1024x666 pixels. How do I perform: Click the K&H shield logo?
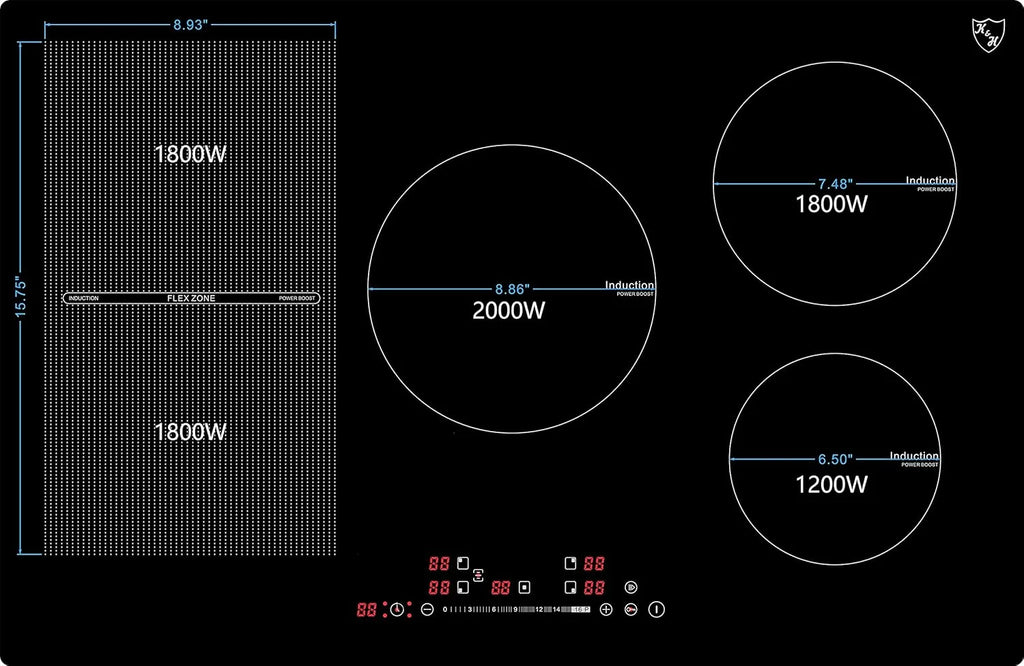coord(987,35)
